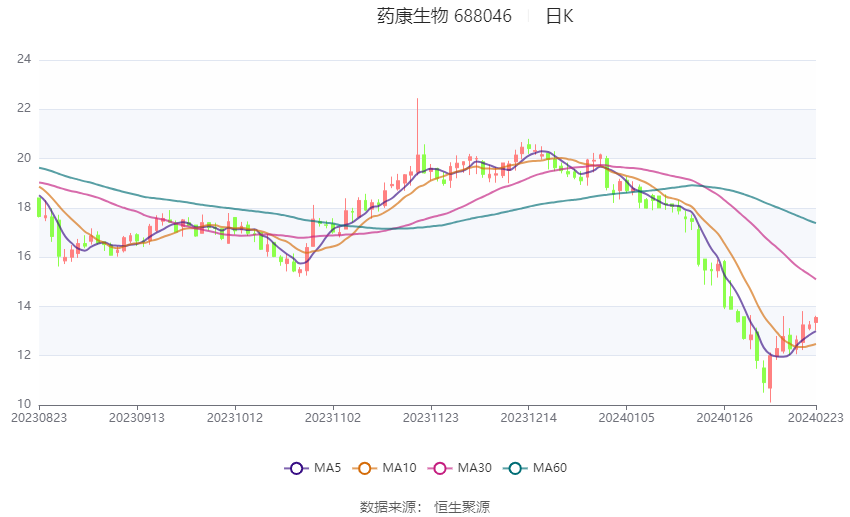Click the chart title 药康生物 688046
Screen dimensions: 850x517
click(444, 16)
